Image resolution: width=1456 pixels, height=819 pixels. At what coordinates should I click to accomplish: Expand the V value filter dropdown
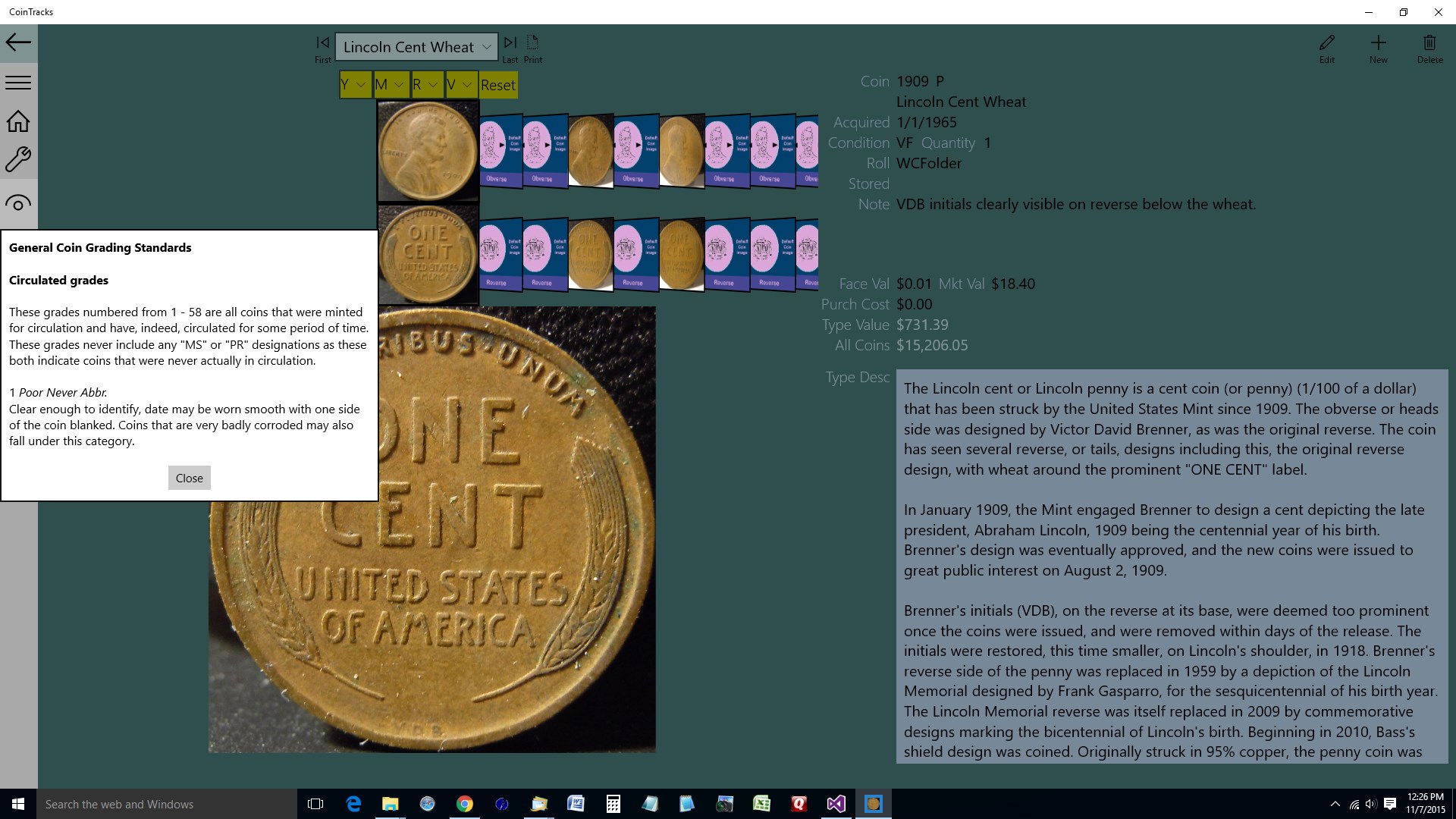coord(460,84)
